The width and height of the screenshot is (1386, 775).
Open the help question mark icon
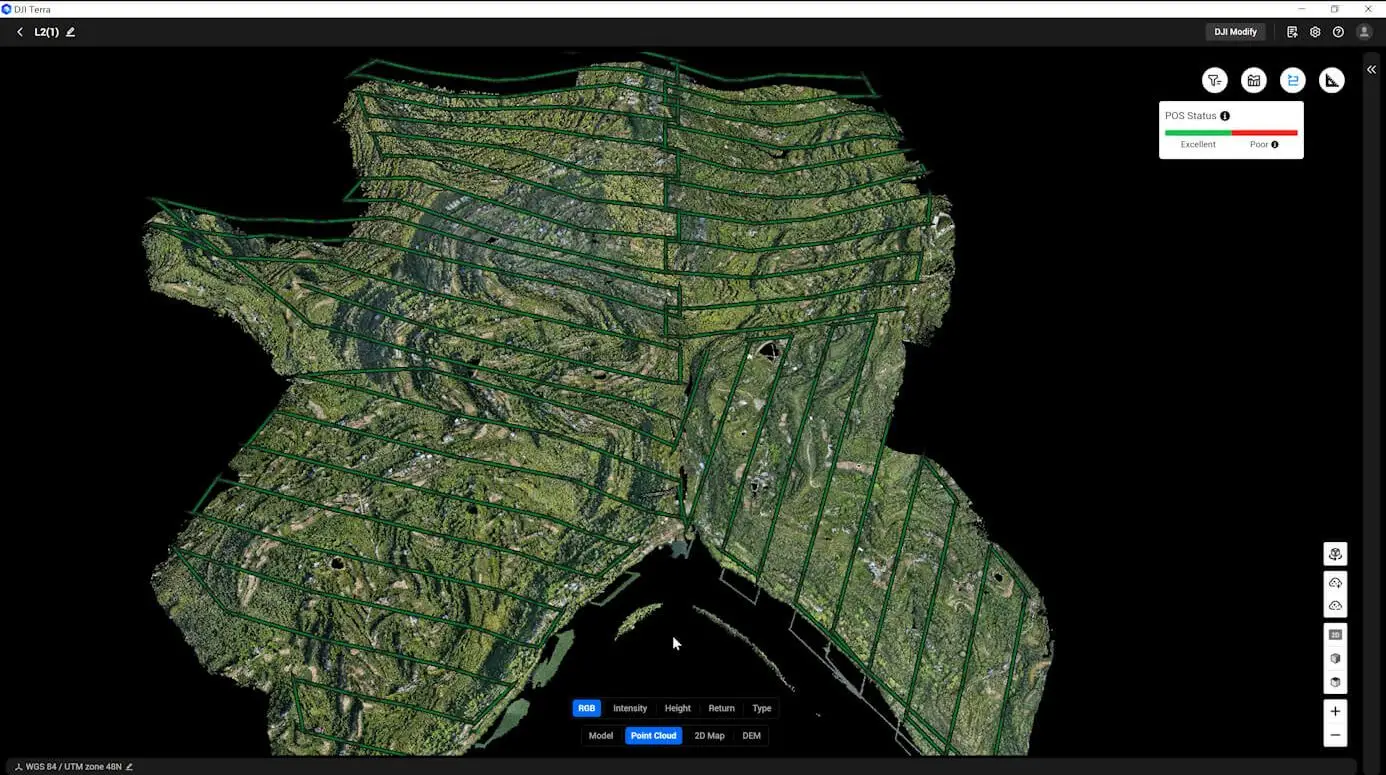point(1338,32)
